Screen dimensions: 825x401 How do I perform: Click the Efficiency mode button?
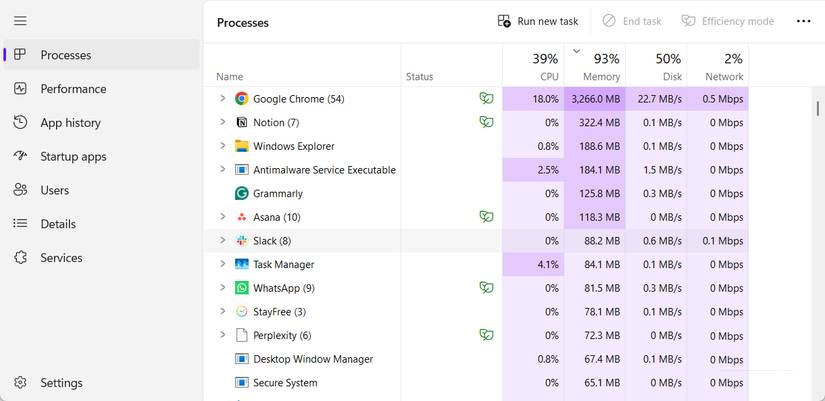coord(728,21)
